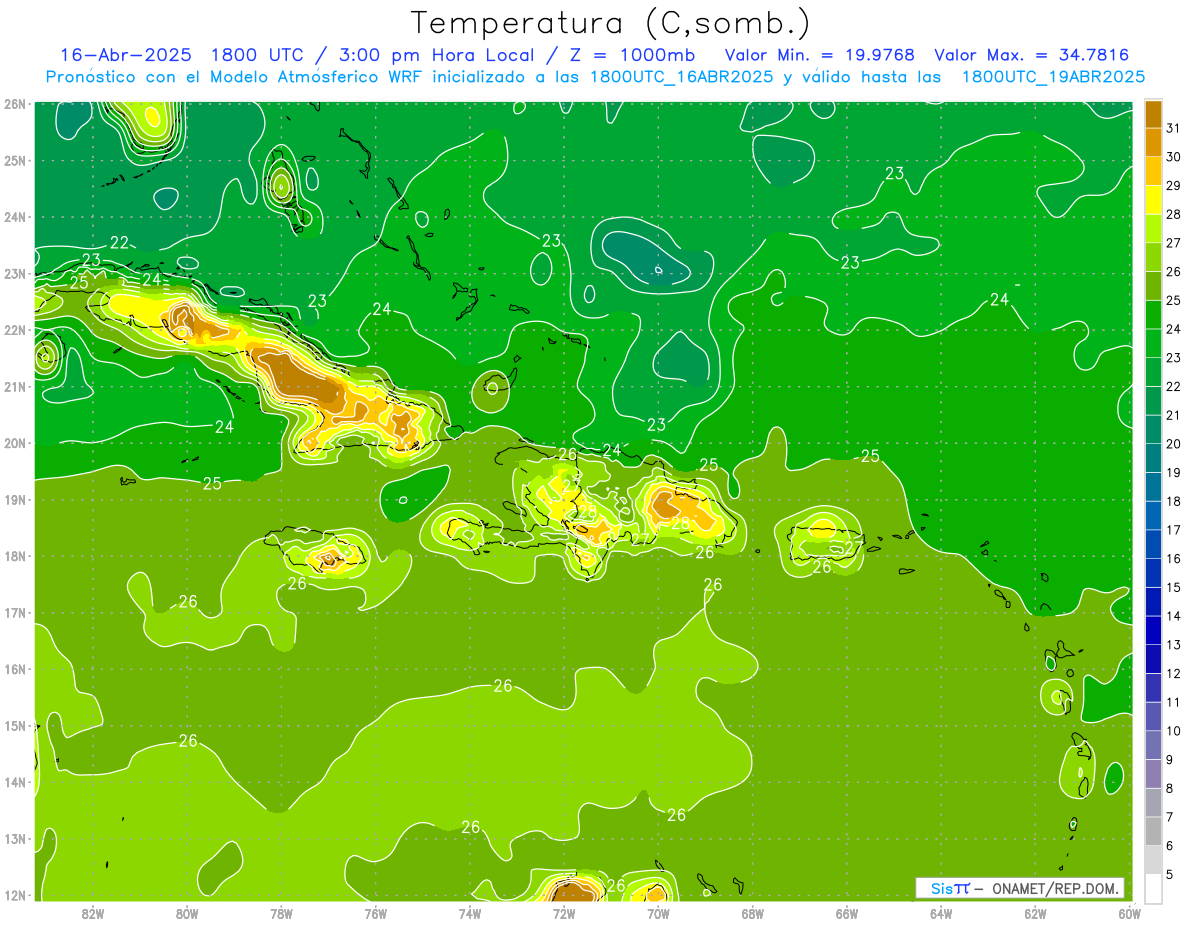
Task: Click the "70W" longitude axis label
Action: pos(658,912)
